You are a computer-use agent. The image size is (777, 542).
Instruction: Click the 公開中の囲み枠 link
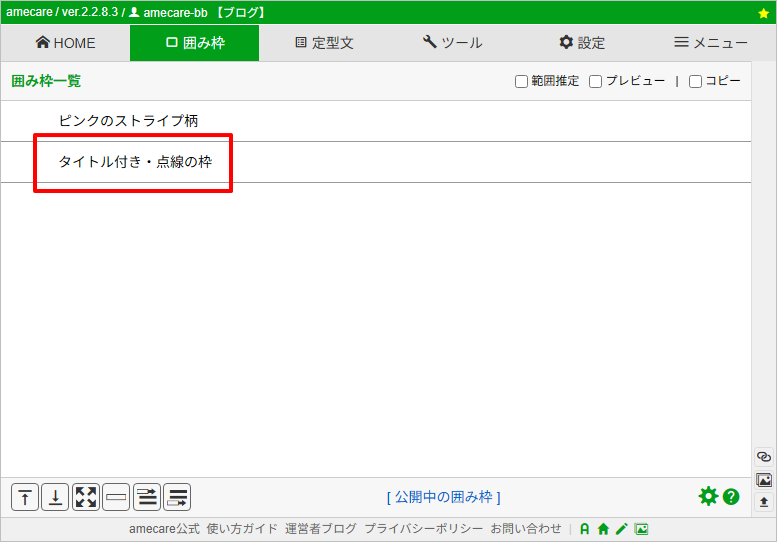coord(443,497)
